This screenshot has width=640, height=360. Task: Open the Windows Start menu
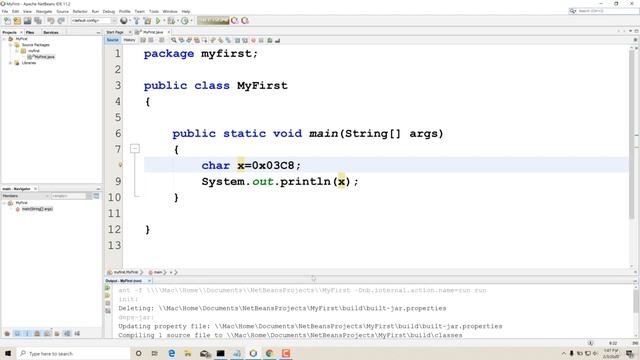pos(8,353)
